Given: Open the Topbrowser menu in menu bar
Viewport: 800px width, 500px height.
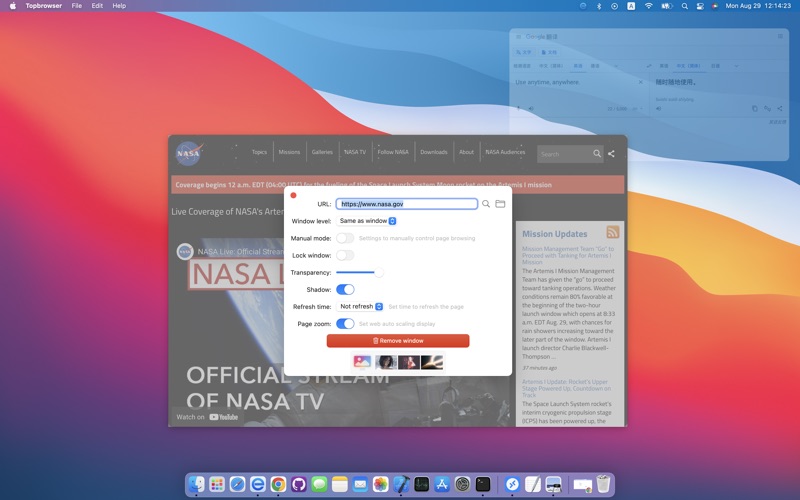Looking at the screenshot, I should [44, 6].
